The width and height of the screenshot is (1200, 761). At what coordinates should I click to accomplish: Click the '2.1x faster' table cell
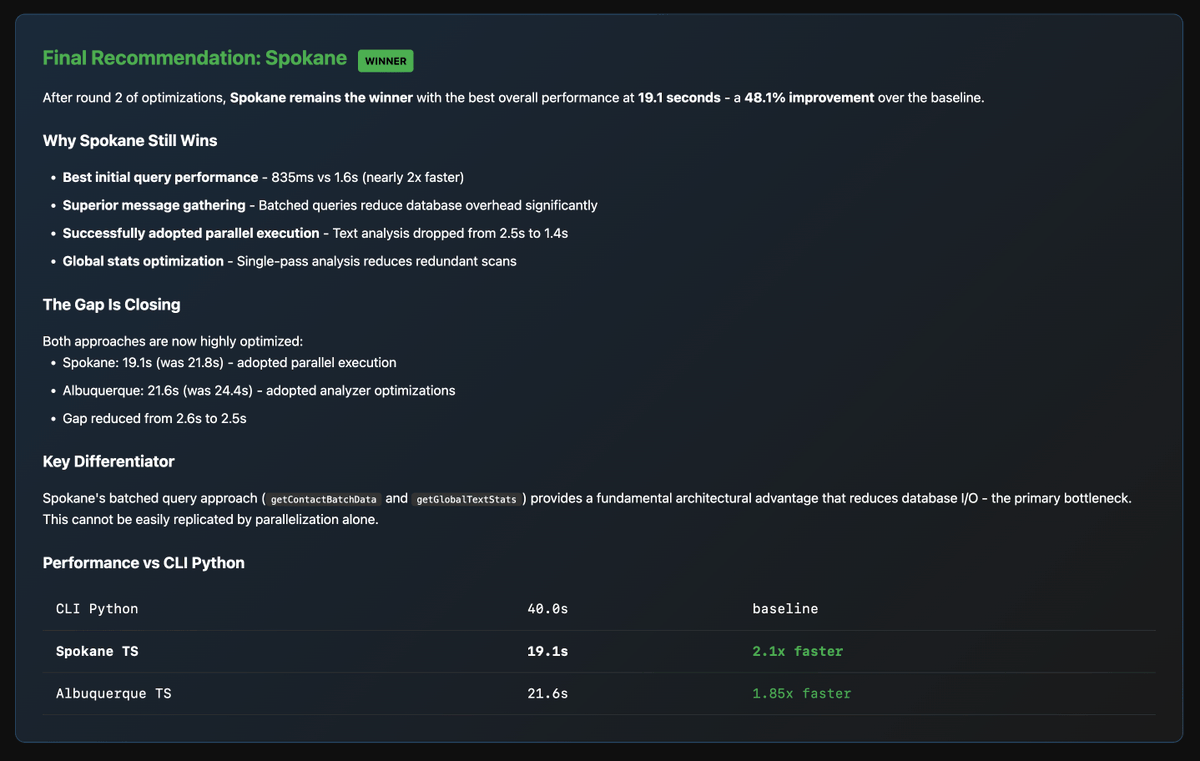798,651
